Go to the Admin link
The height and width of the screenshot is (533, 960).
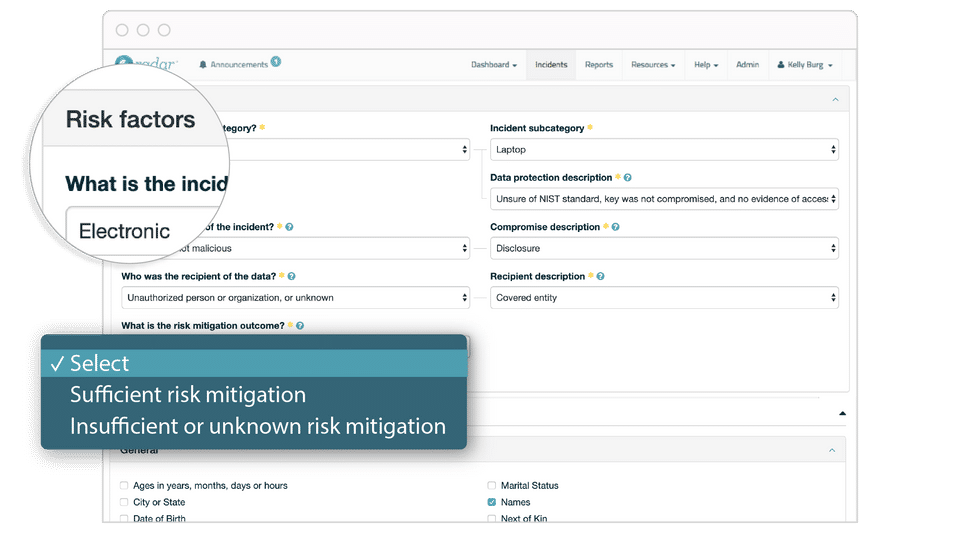point(748,64)
